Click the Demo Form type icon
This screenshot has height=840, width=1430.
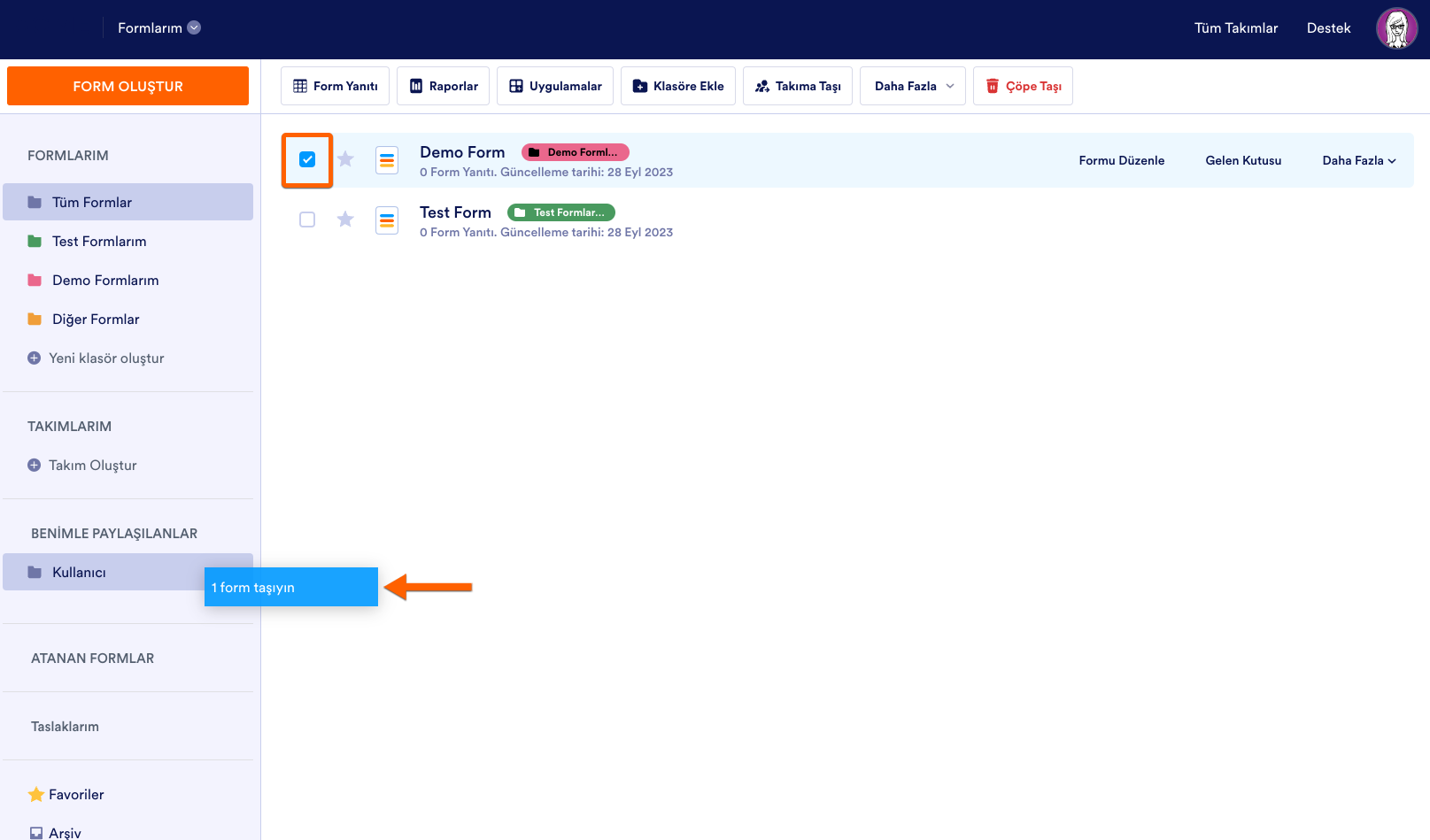[x=387, y=160]
